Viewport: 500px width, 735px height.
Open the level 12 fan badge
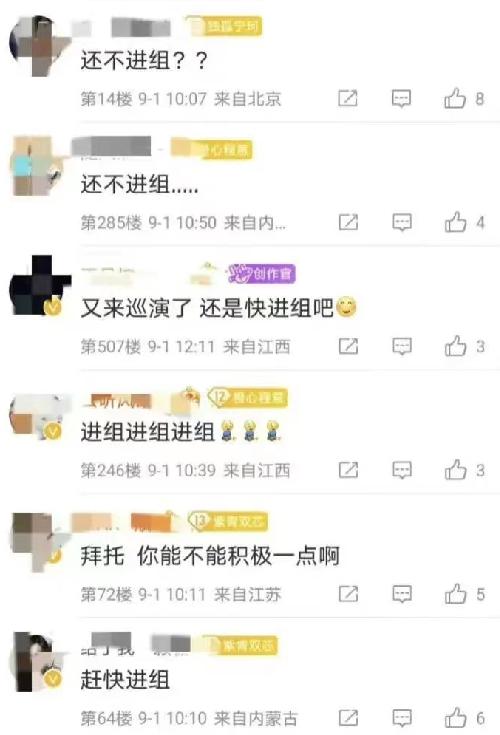pos(248,398)
